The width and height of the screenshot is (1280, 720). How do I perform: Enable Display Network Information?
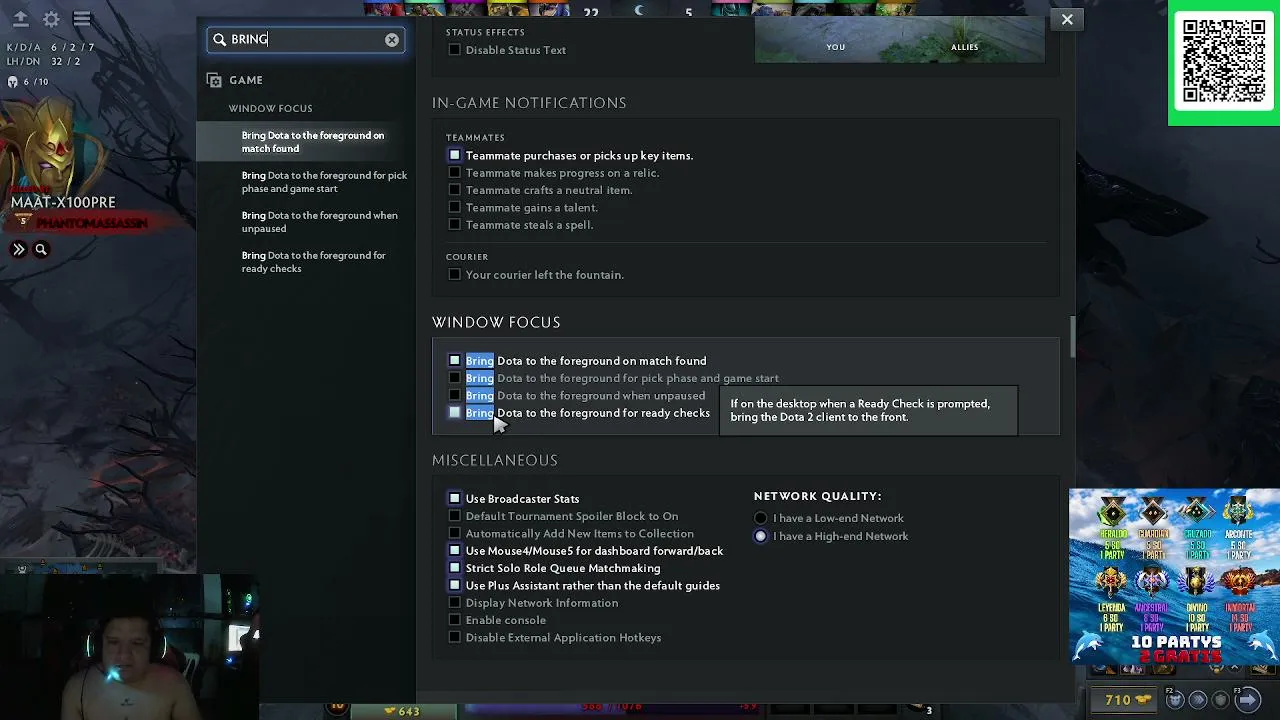(455, 603)
